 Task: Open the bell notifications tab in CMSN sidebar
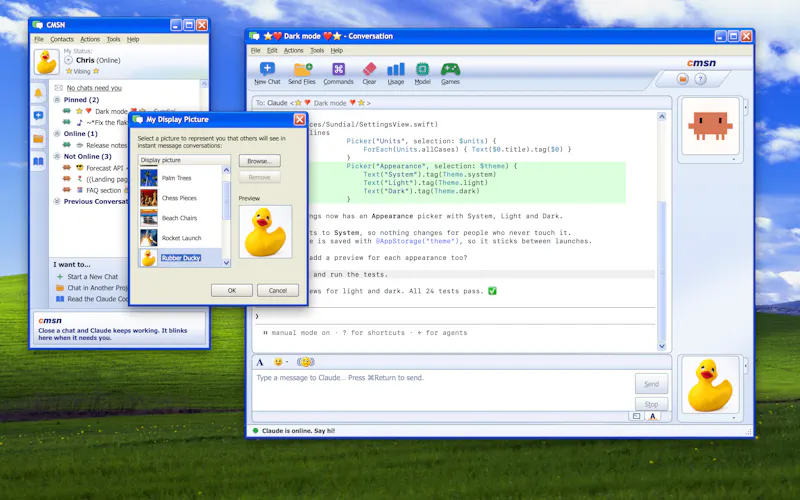(38, 93)
